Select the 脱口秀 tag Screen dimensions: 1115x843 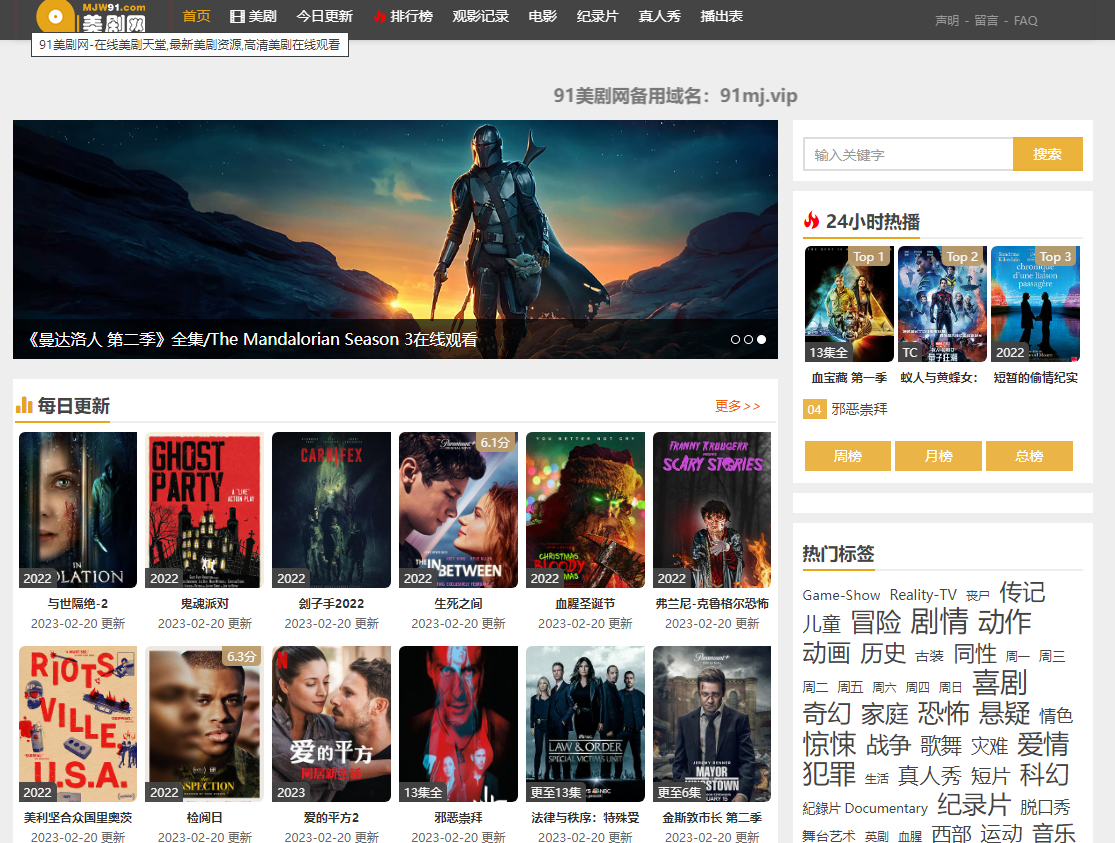[x=1045, y=807]
